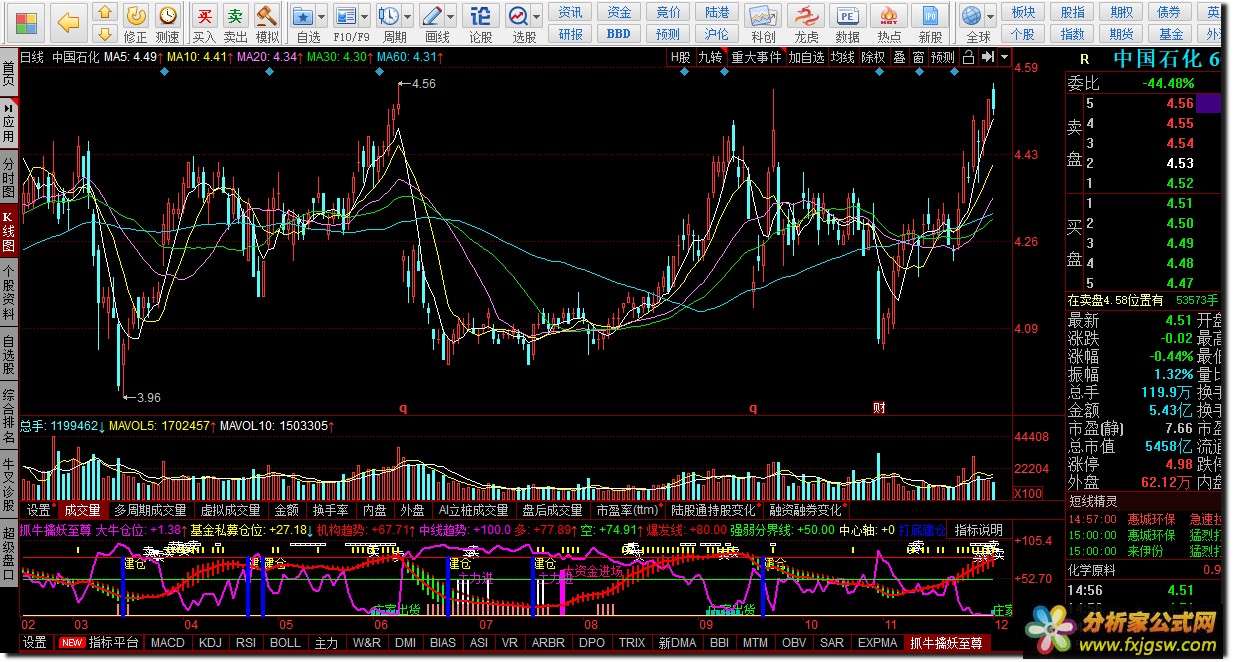Select the MACD indicator tab
The image size is (1233, 662).
pyautogui.click(x=168, y=642)
